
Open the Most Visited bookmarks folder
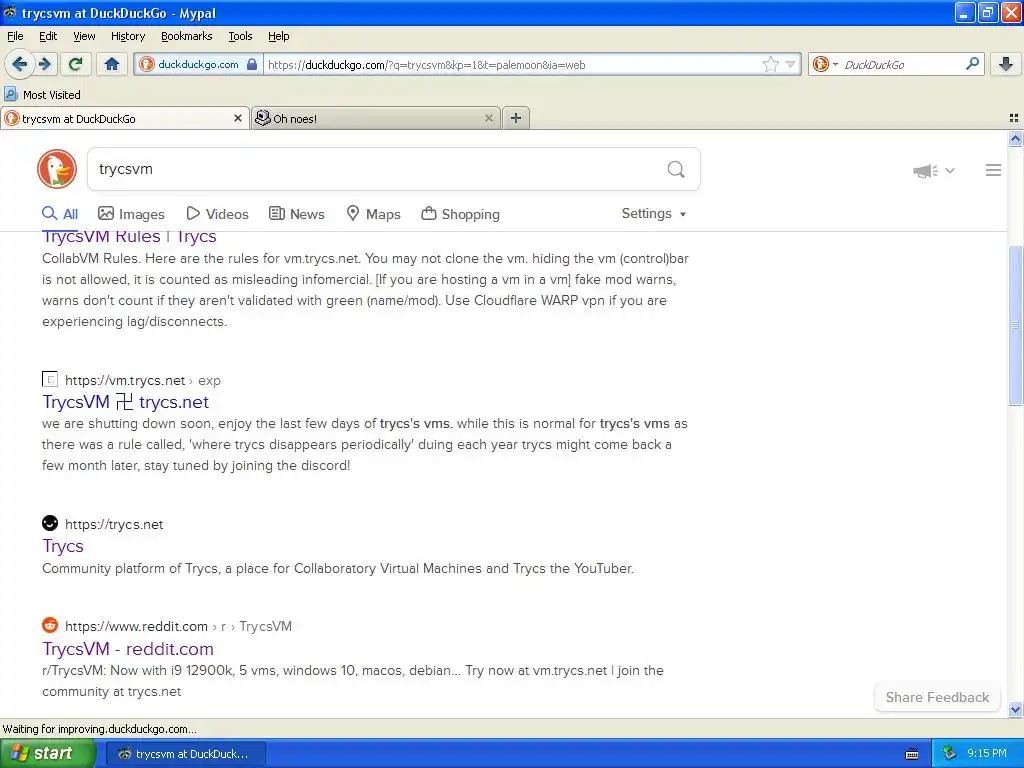pos(43,95)
